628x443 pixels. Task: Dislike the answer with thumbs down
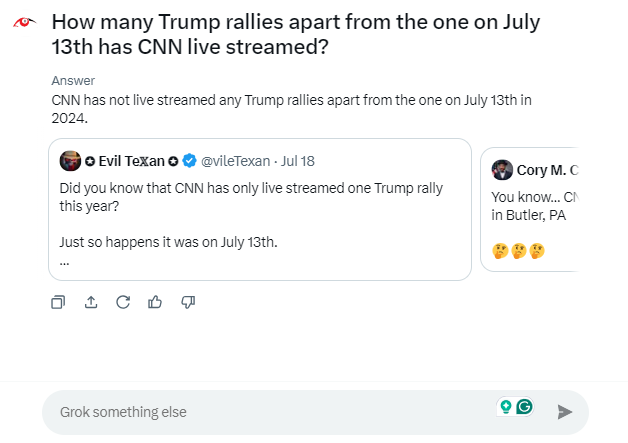tap(187, 301)
